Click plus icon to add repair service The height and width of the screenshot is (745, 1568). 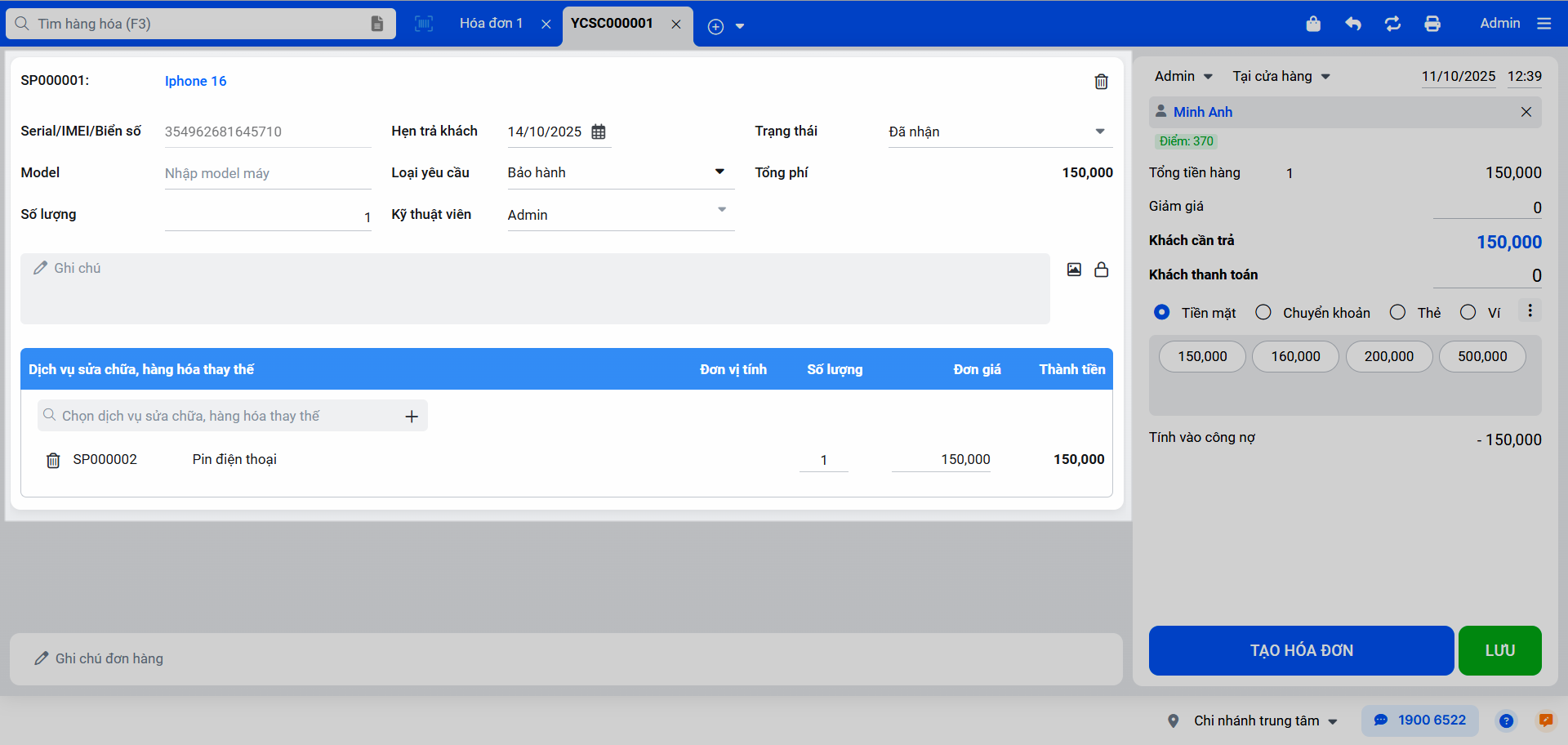pyautogui.click(x=412, y=417)
